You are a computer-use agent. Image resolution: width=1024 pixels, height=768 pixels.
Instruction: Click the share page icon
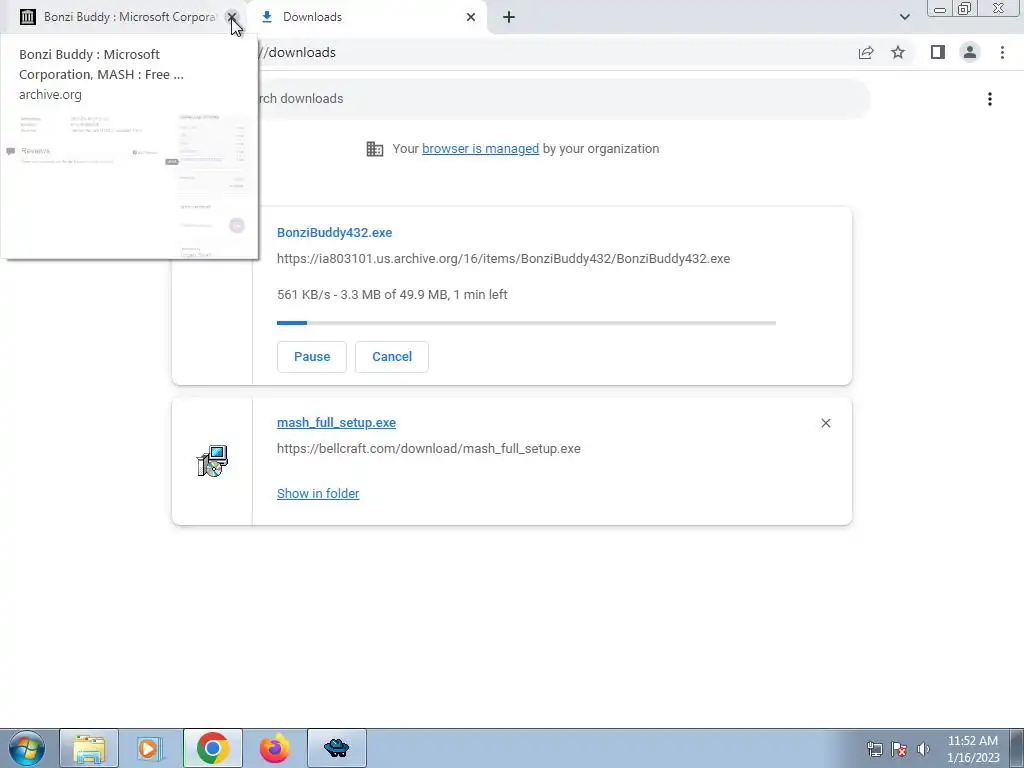pos(866,52)
